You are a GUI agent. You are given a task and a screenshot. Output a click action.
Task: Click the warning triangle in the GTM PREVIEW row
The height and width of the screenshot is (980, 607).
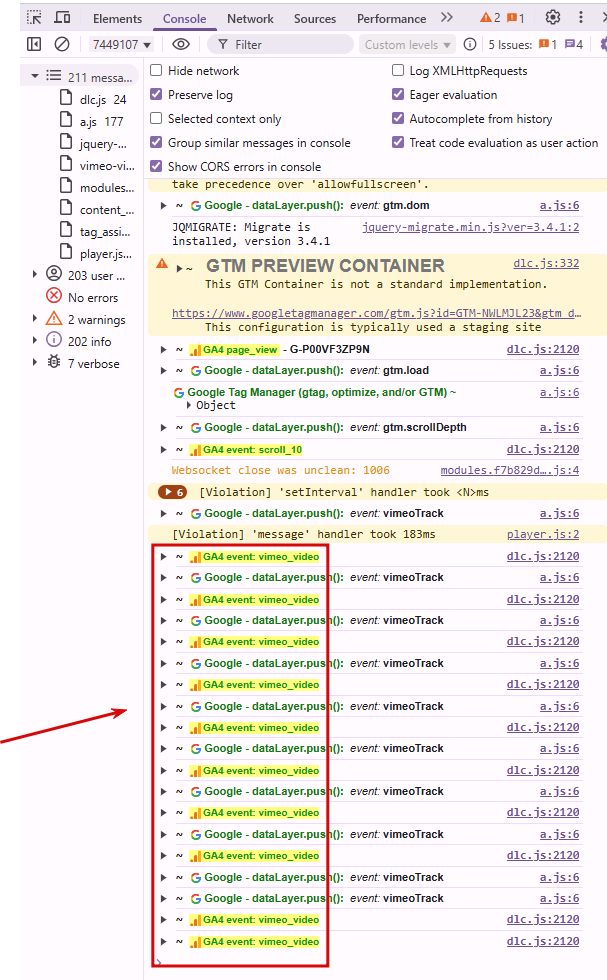162,264
